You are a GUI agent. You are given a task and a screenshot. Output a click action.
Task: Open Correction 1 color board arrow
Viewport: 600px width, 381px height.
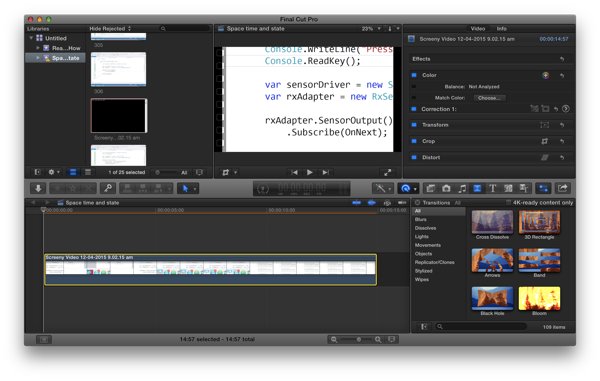566,109
